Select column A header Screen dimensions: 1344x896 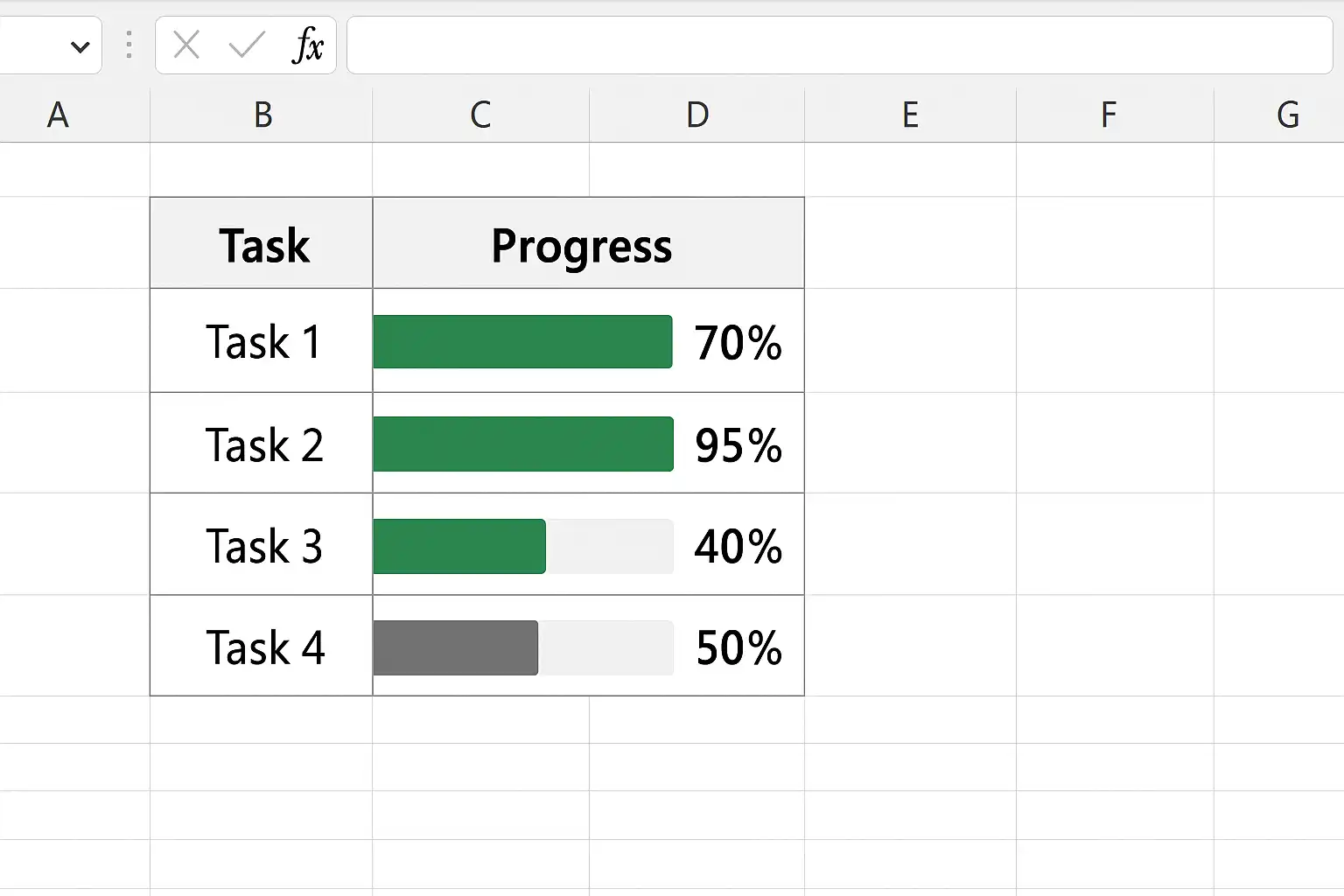pos(58,115)
